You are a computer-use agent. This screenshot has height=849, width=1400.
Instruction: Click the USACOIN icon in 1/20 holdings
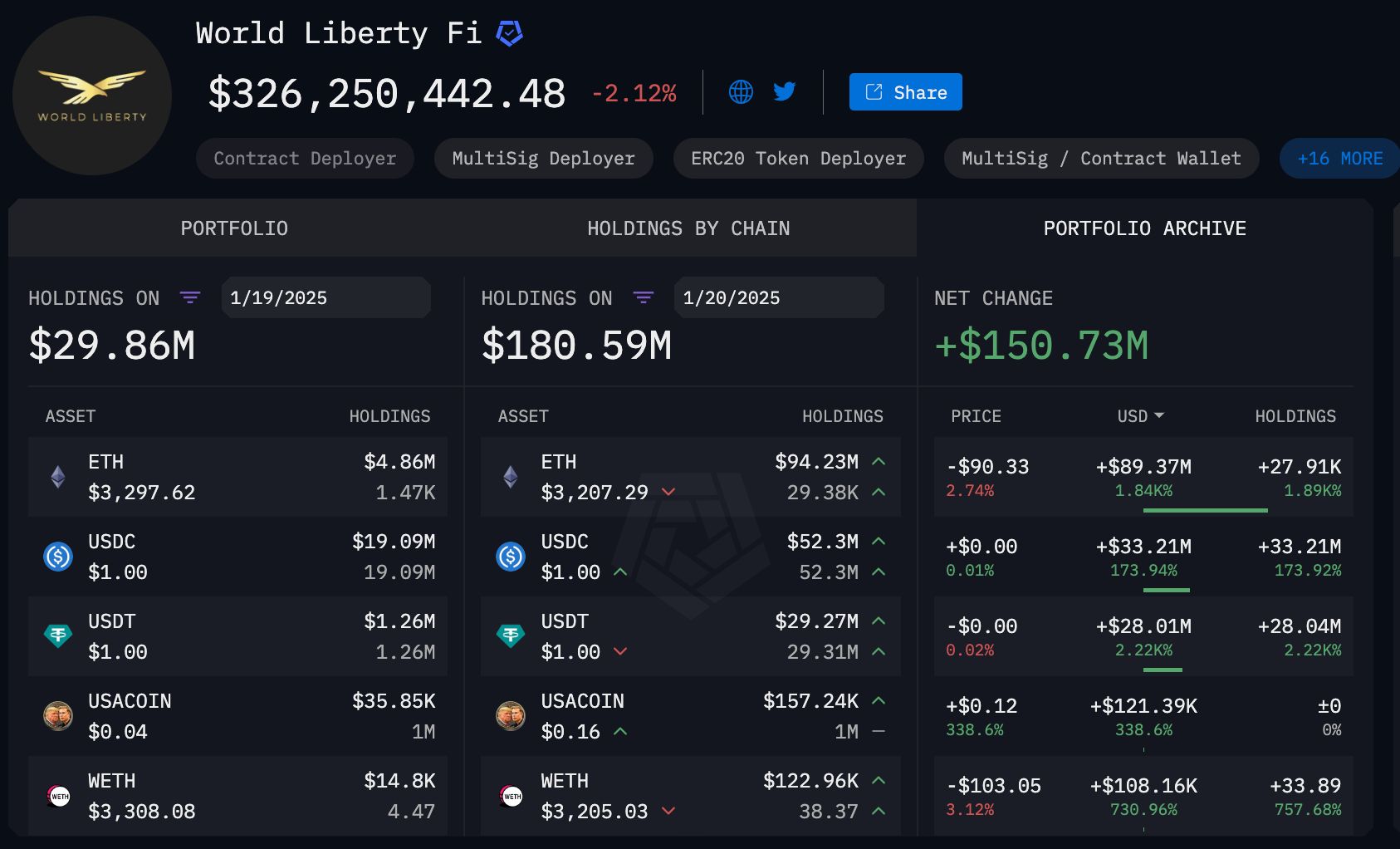tap(511, 715)
